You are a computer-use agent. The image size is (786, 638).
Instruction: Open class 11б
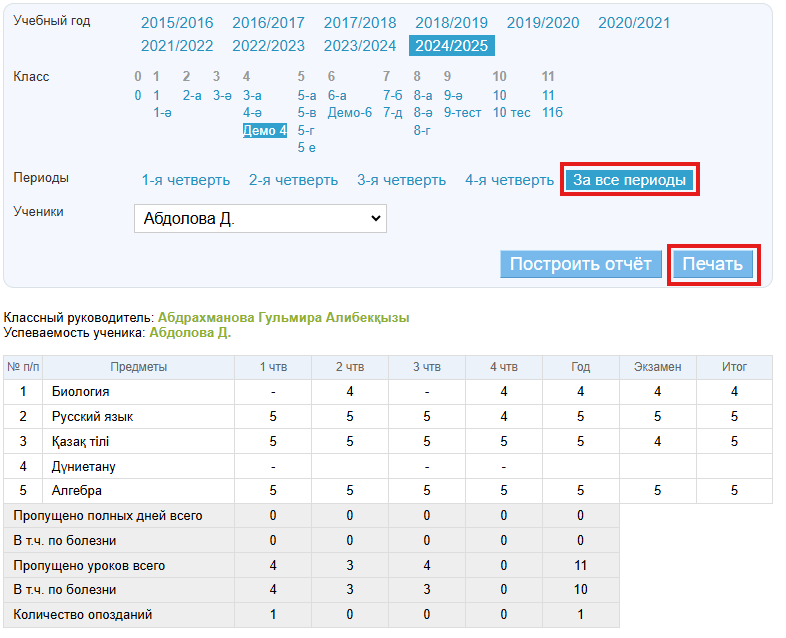click(552, 112)
